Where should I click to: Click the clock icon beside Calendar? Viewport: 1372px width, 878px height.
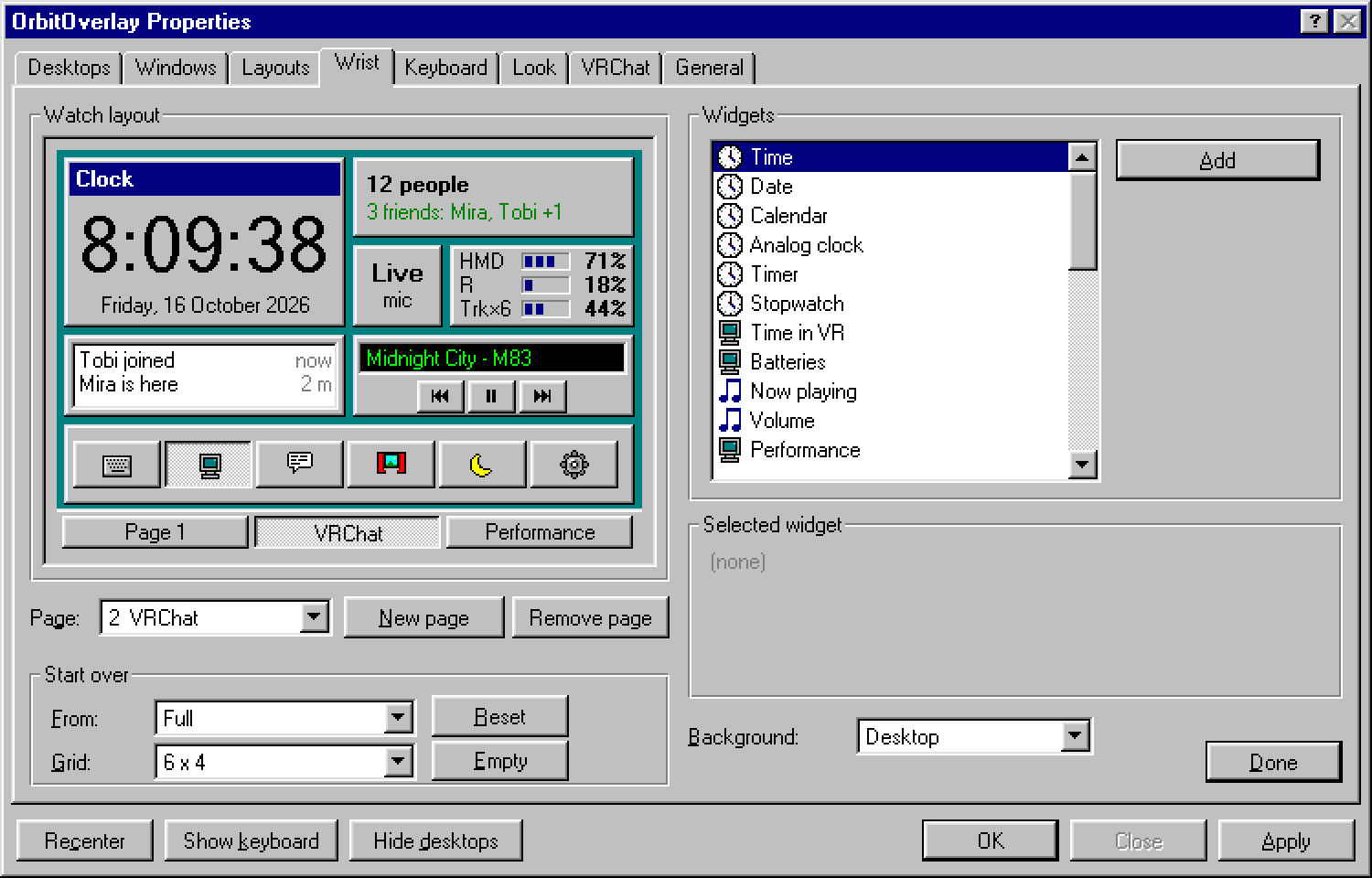coord(730,216)
